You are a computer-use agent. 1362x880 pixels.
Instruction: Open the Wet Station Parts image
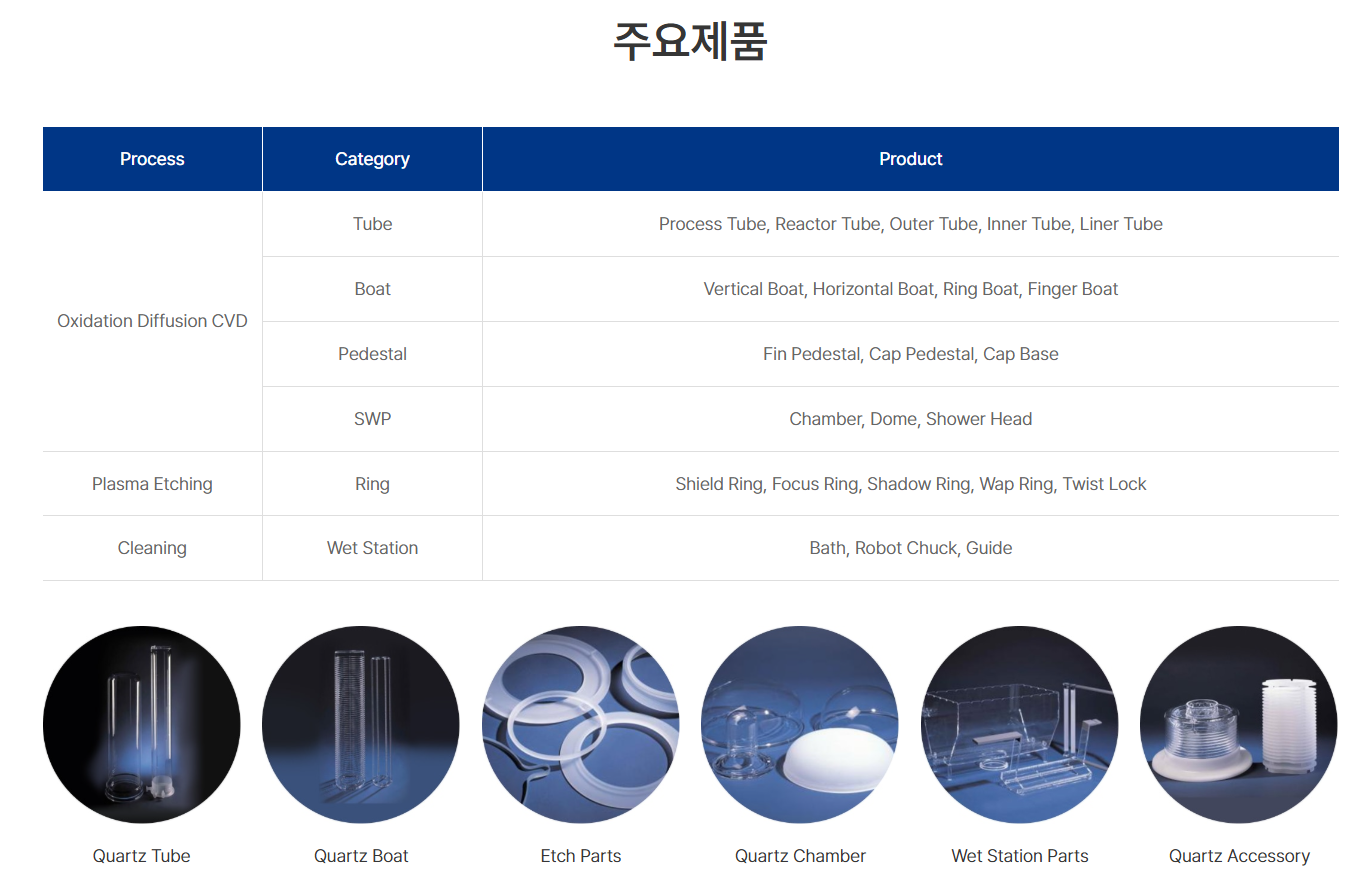pyautogui.click(x=1019, y=725)
